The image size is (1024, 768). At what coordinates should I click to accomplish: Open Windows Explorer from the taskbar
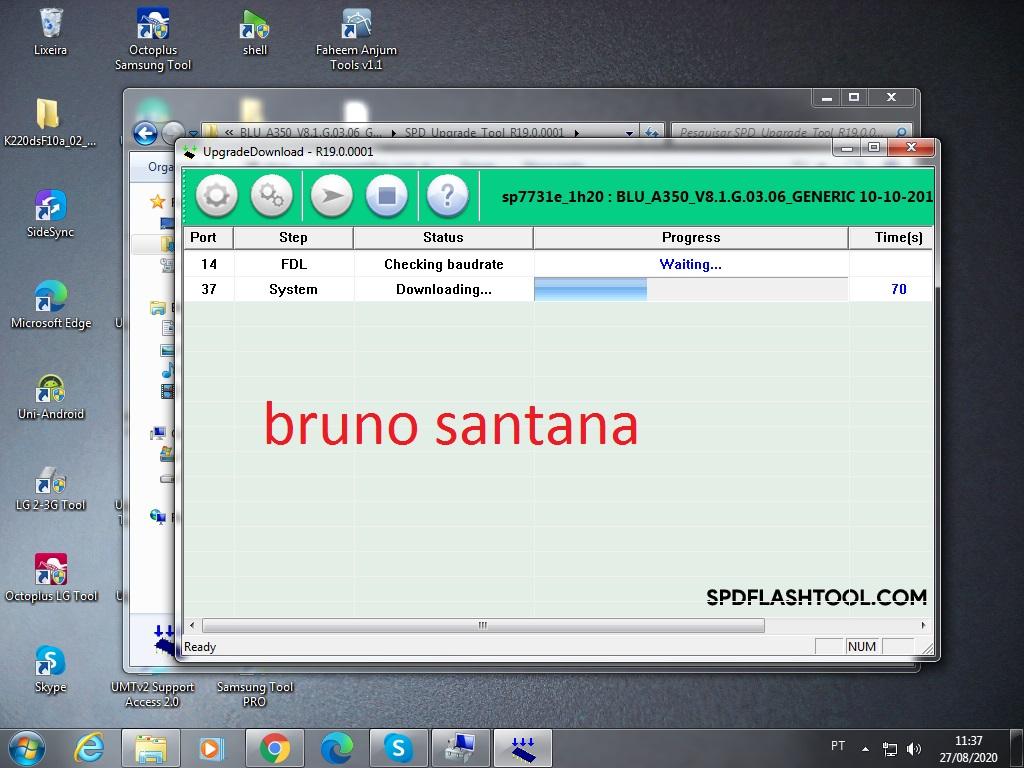pyautogui.click(x=151, y=748)
